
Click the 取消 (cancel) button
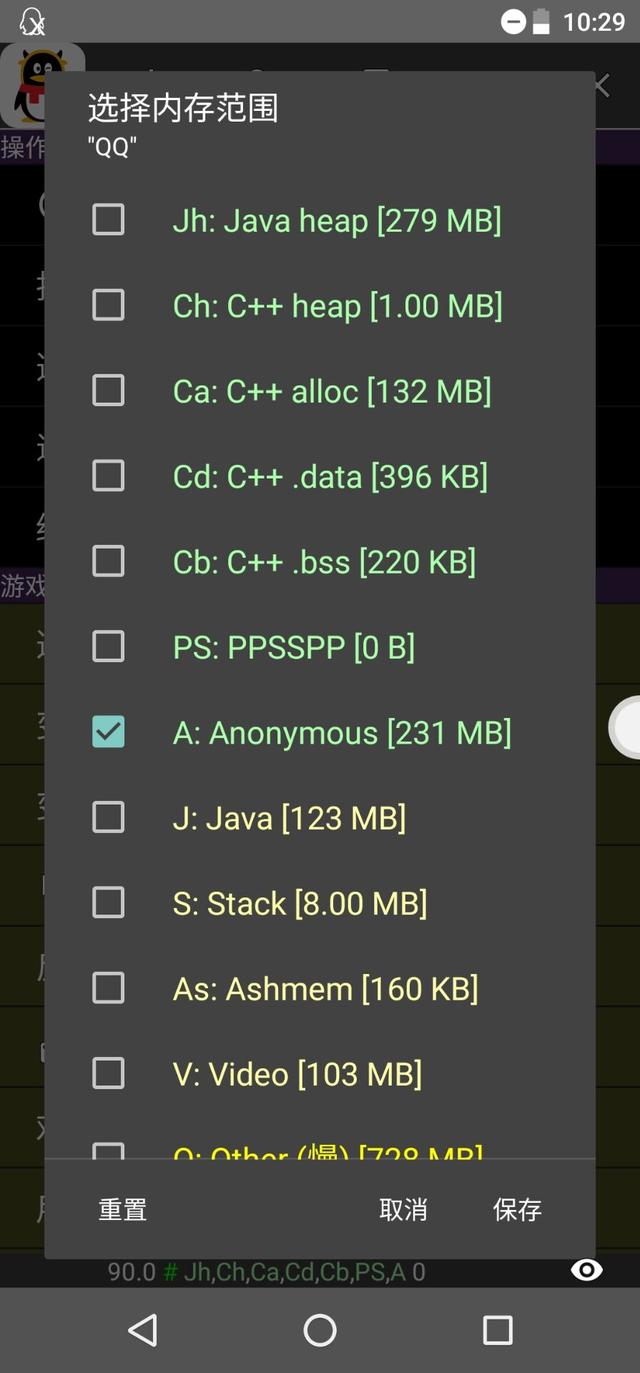point(403,1209)
